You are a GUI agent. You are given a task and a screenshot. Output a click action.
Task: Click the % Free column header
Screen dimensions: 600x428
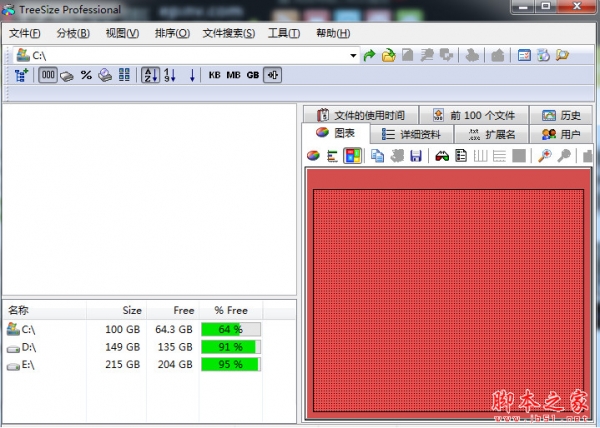[x=231, y=310]
